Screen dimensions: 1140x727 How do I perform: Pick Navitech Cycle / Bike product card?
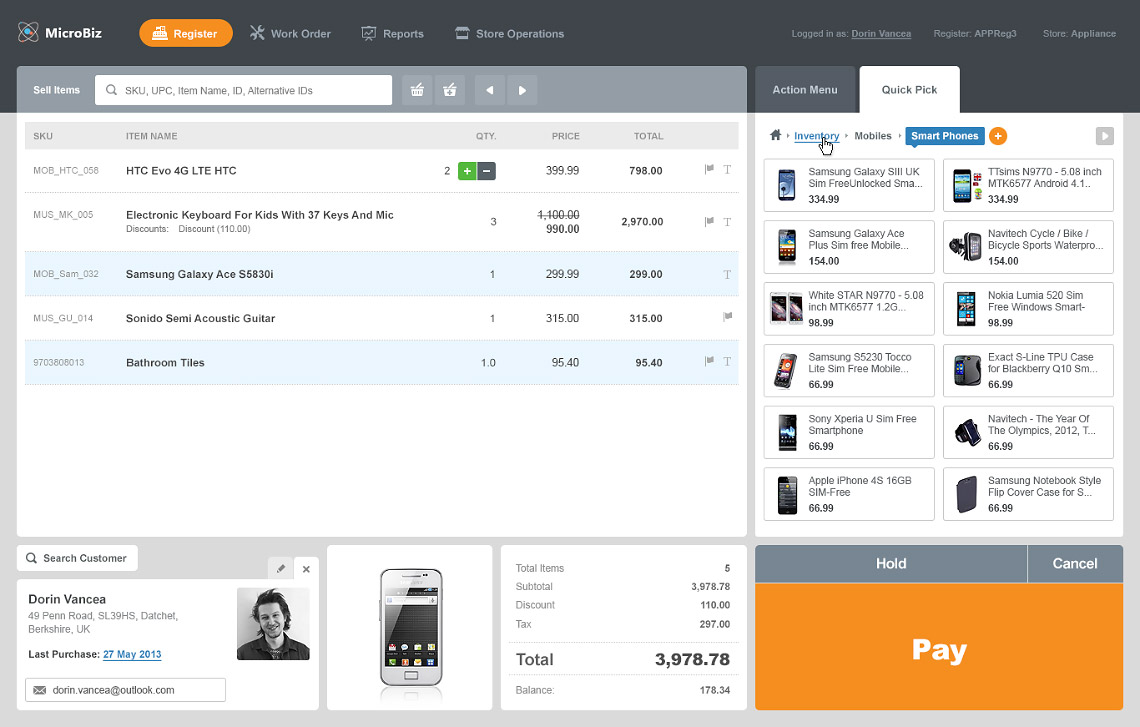[x=1028, y=247]
